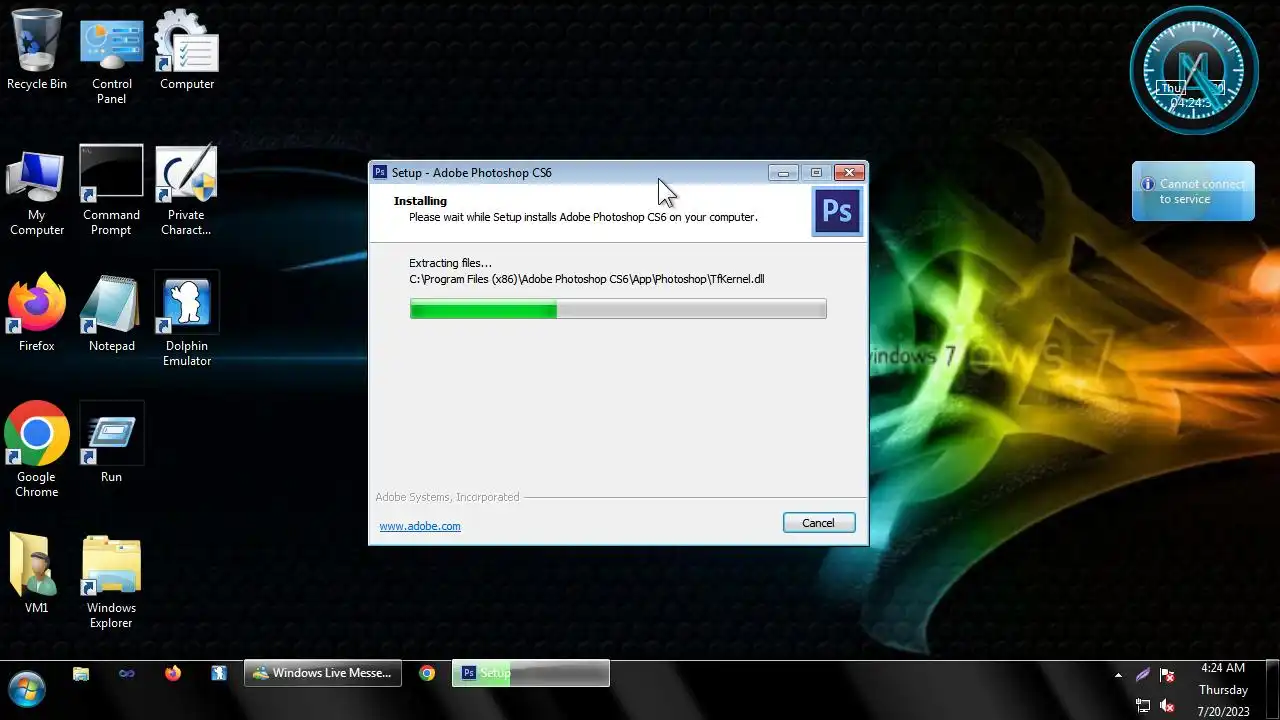Click the Dolphin Emulator taskbar icon
This screenshot has width=1280, height=720.
[x=219, y=674]
